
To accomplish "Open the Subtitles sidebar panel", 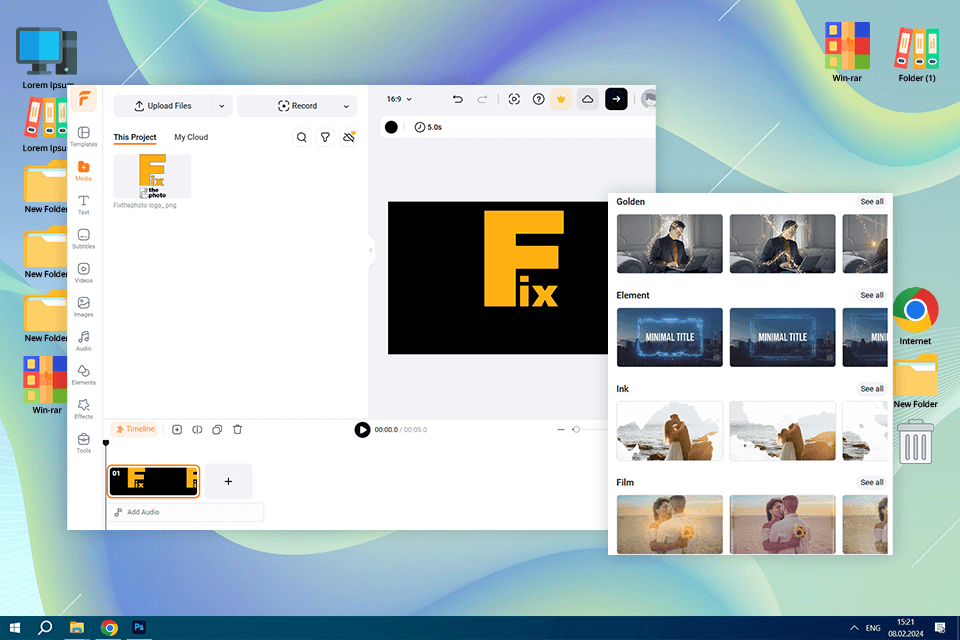I will tap(84, 239).
